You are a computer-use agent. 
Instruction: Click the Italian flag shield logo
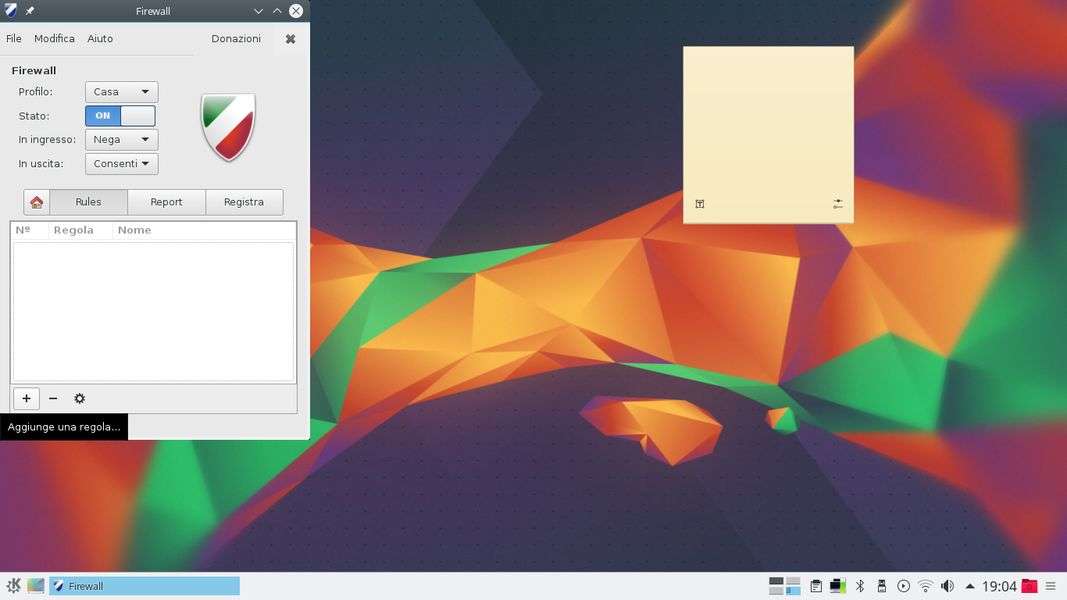coord(228,127)
